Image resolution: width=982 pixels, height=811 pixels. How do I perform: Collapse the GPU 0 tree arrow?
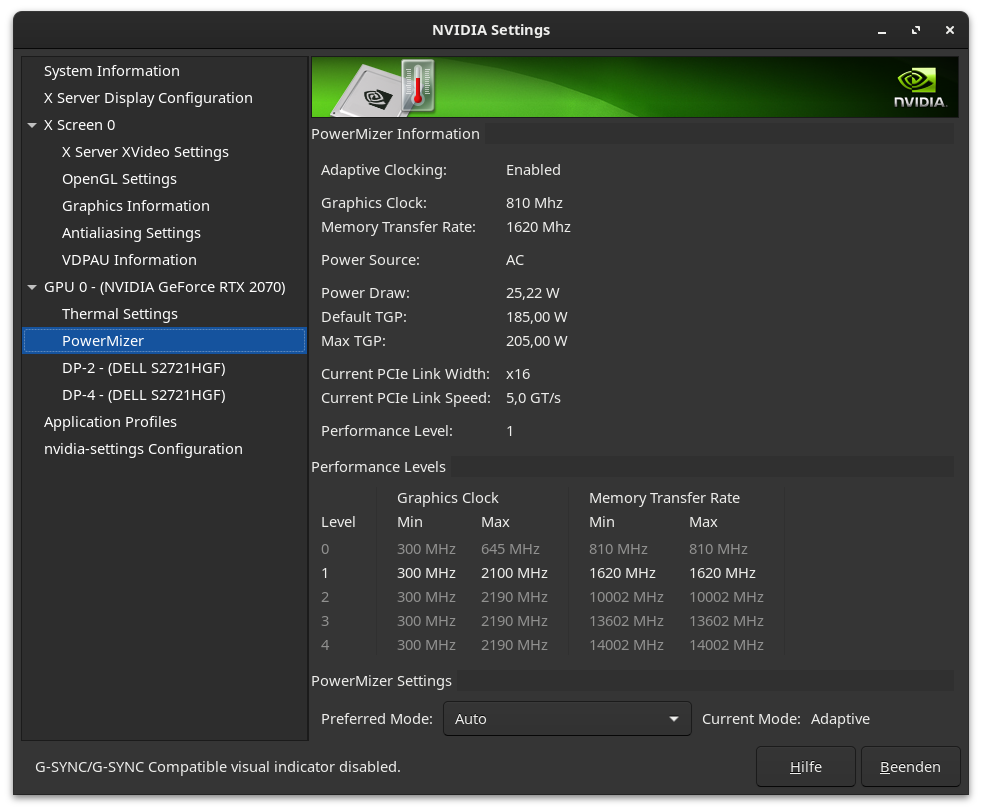[x=32, y=287]
